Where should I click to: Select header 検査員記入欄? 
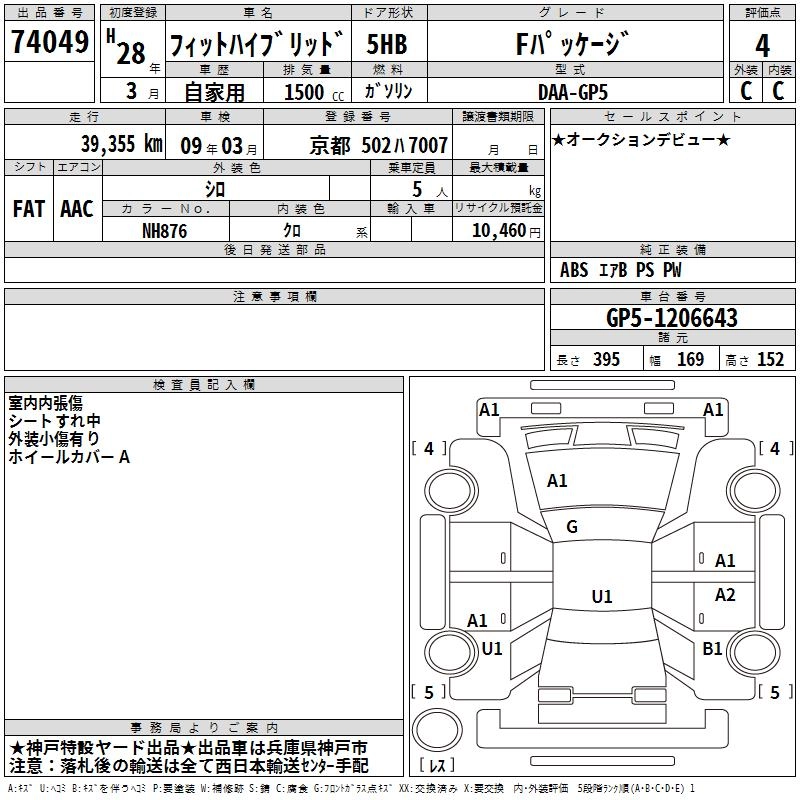[204, 385]
